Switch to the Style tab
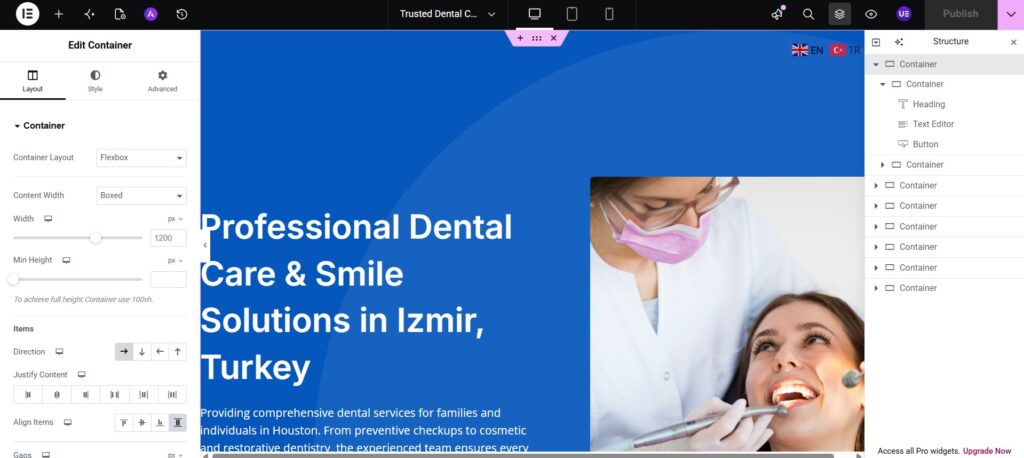Image resolution: width=1024 pixels, height=458 pixels. coord(95,81)
